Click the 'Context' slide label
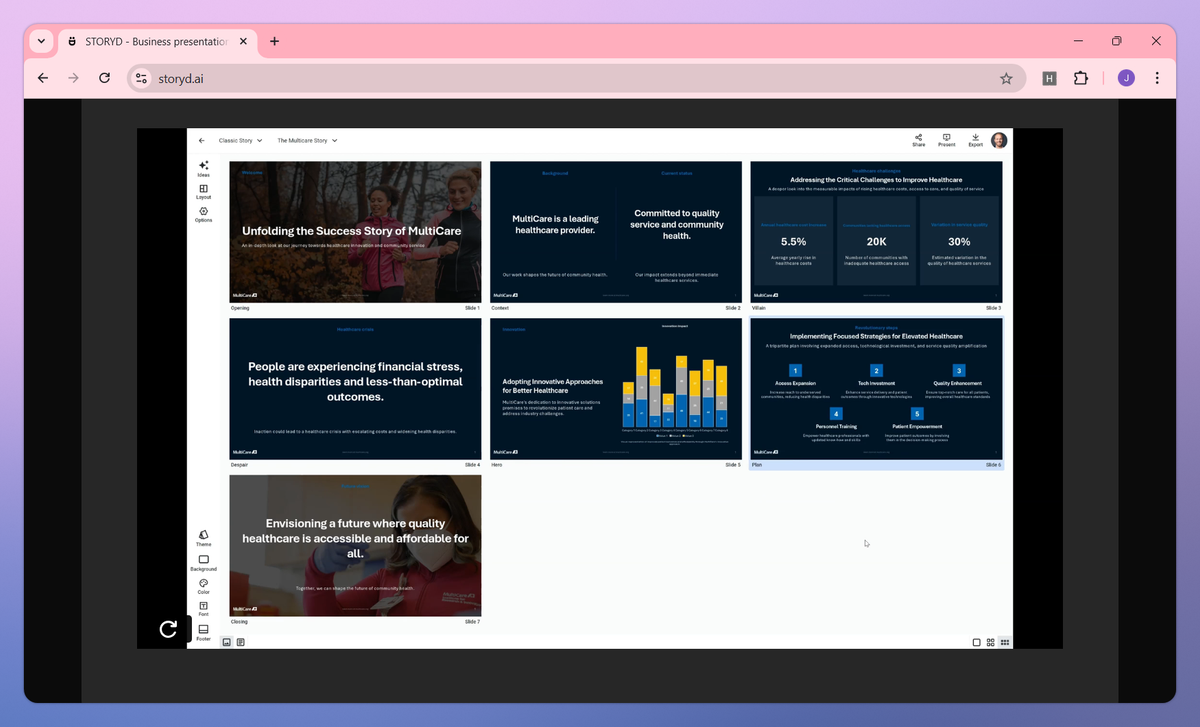 coord(500,308)
